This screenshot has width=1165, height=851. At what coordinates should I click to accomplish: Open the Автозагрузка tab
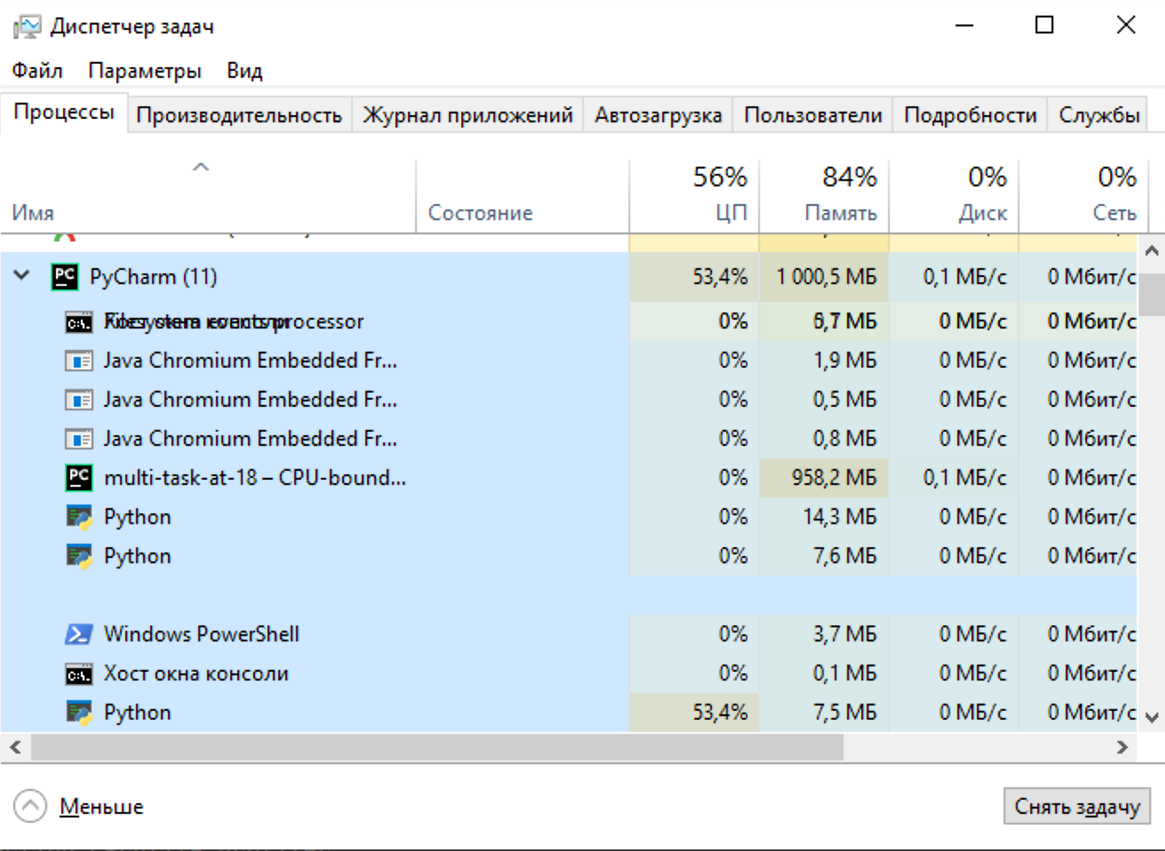click(x=658, y=115)
